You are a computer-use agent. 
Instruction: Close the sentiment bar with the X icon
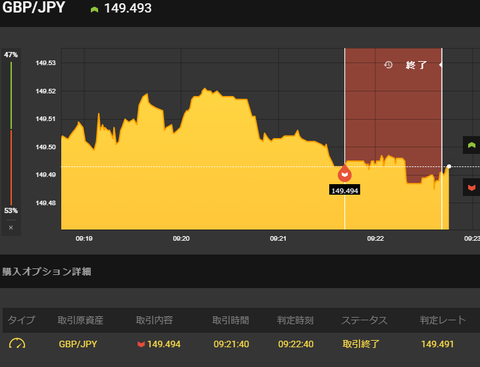point(11,228)
